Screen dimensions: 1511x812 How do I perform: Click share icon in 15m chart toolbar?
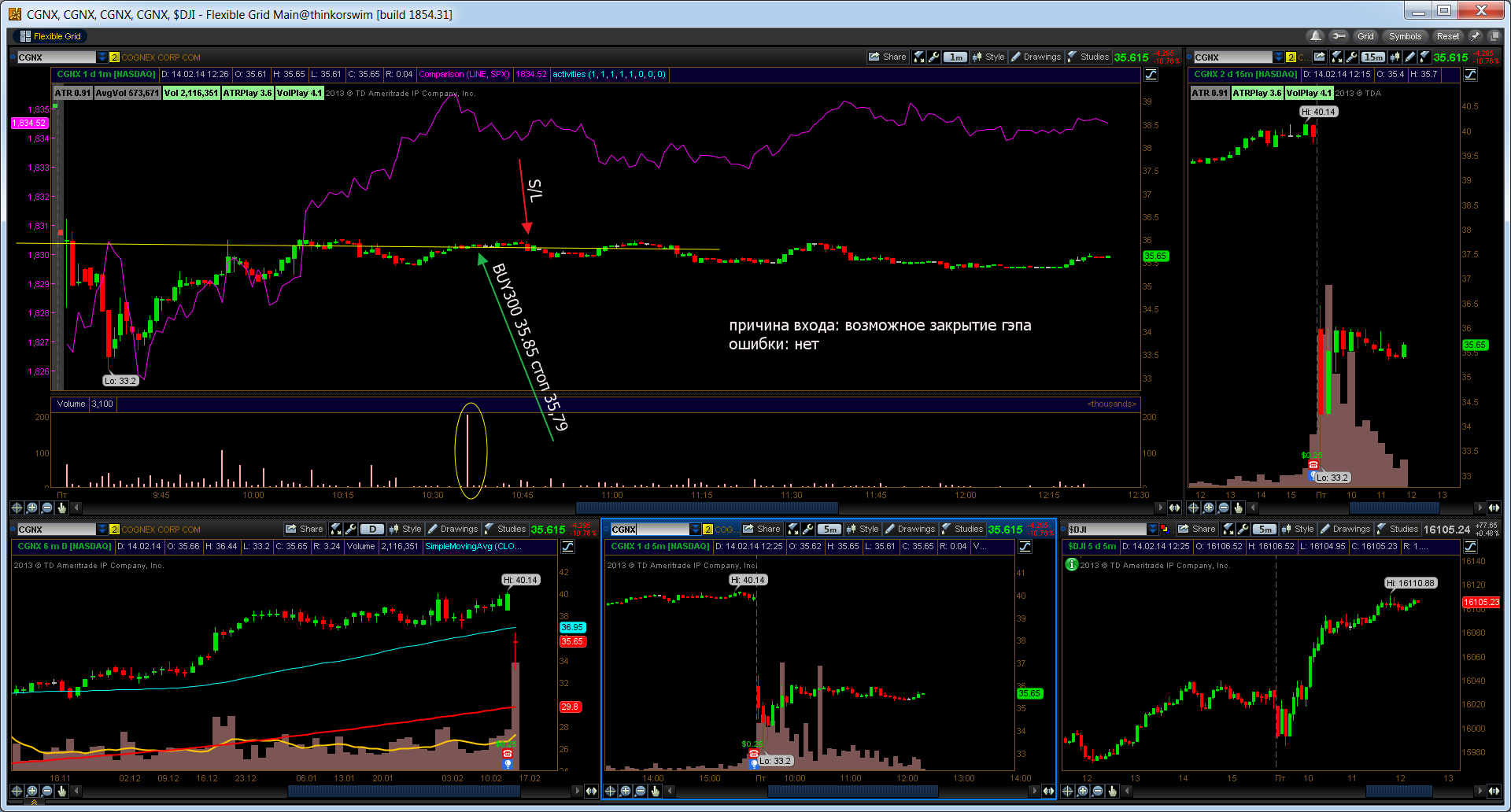click(x=1320, y=57)
